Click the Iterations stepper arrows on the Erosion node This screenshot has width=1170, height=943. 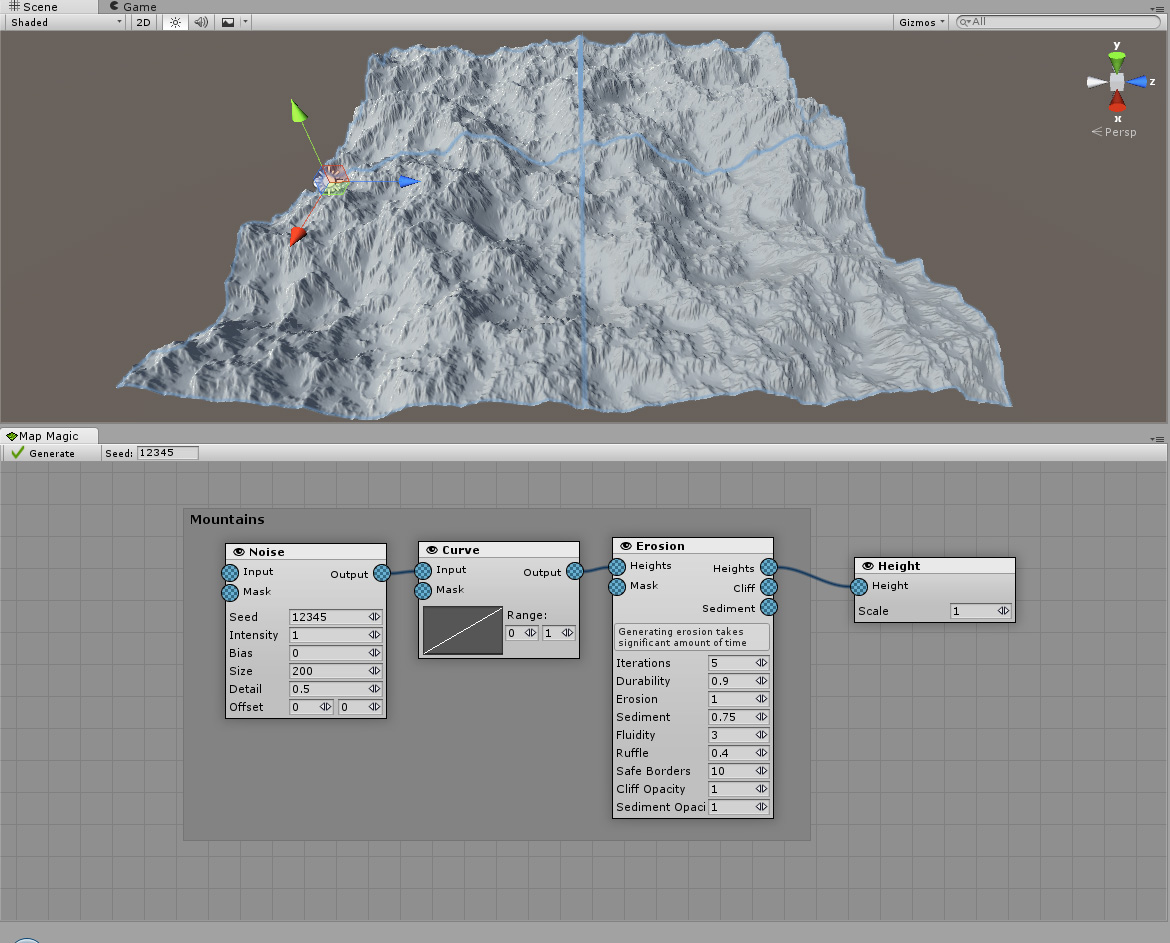764,662
